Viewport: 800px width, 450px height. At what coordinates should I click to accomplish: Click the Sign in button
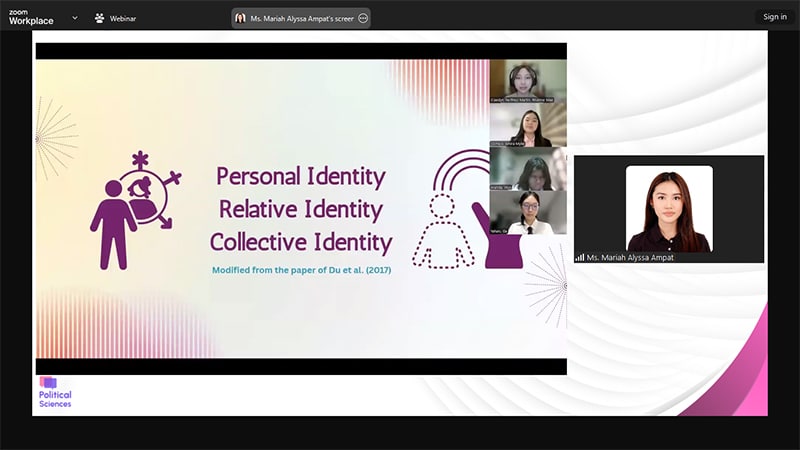click(x=774, y=17)
